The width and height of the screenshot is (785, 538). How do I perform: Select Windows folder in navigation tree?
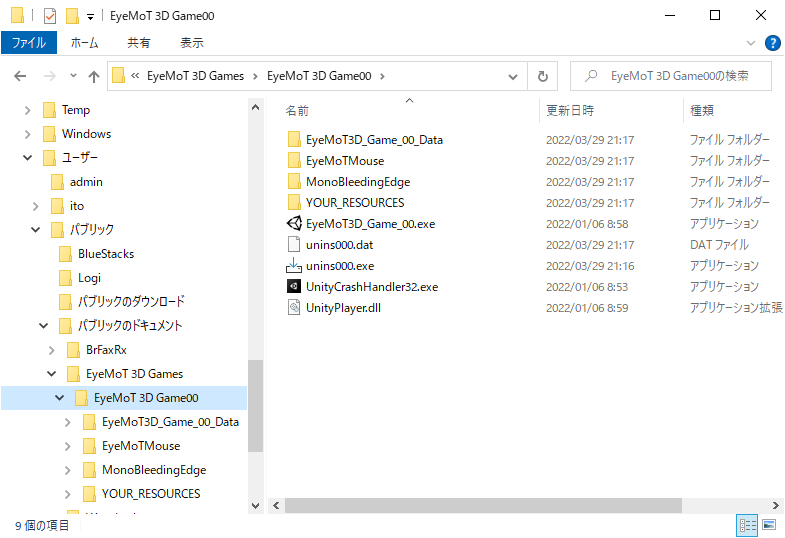click(x=86, y=134)
